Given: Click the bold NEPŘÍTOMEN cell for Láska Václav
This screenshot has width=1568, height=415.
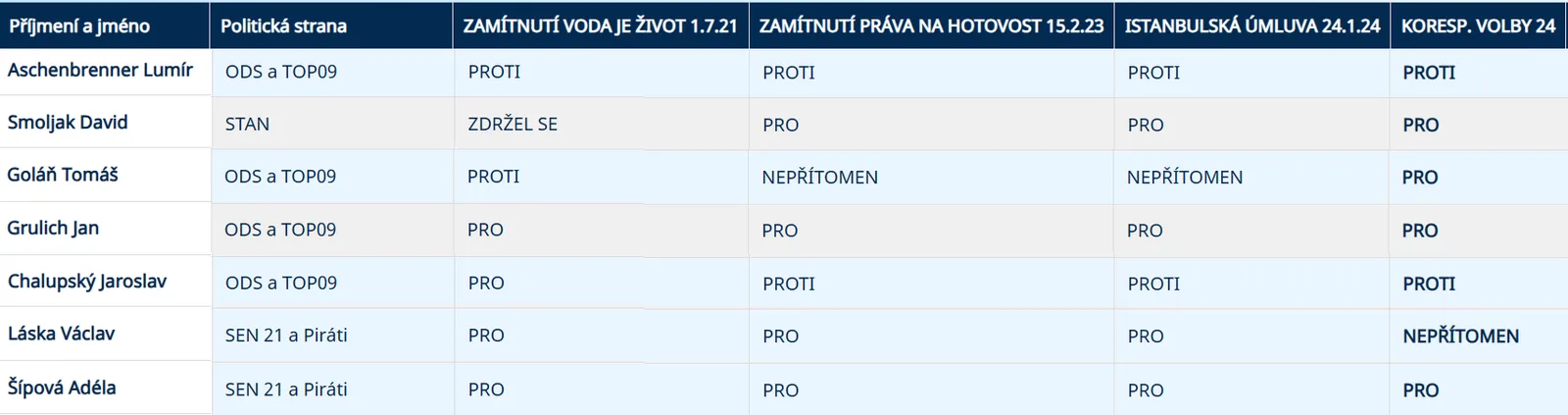Looking at the screenshot, I should click(1460, 337).
